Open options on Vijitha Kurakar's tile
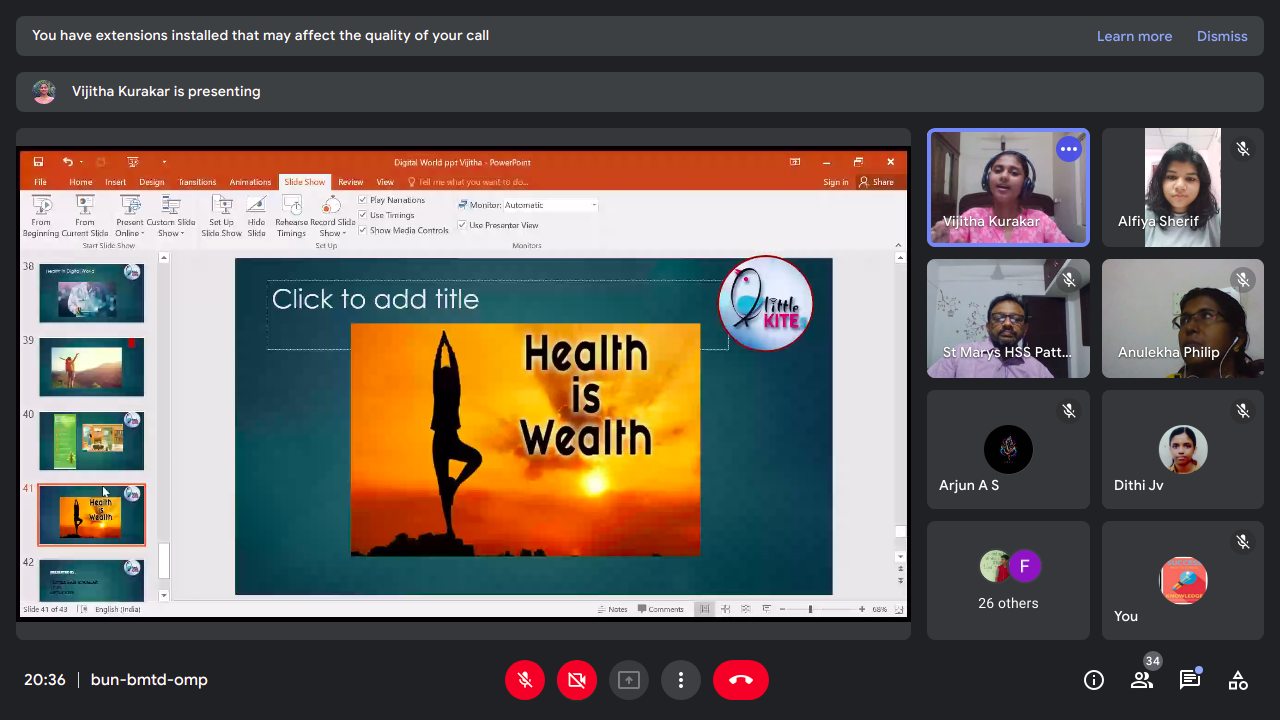 tap(1069, 149)
